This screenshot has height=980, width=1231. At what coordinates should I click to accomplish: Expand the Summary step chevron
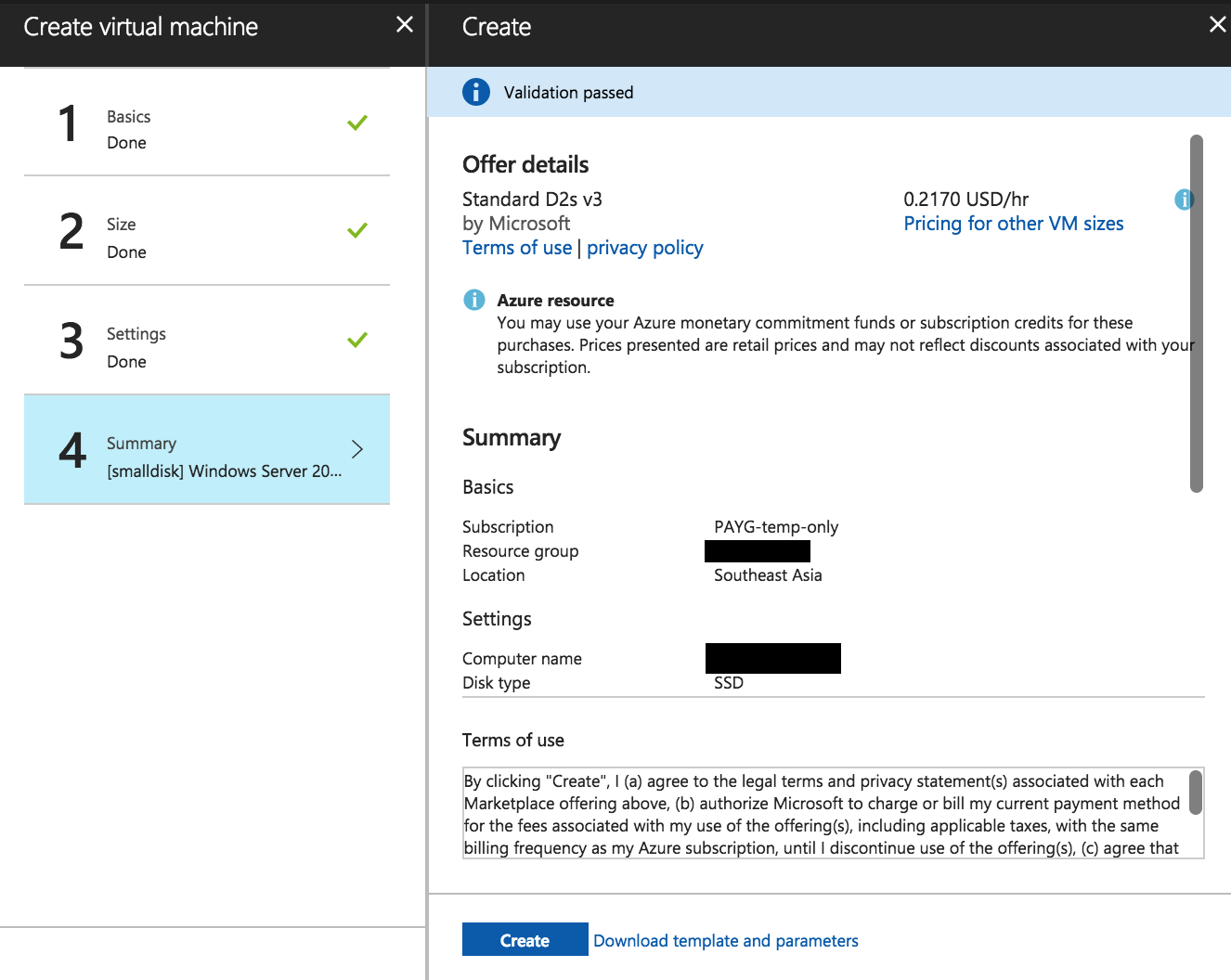[357, 448]
